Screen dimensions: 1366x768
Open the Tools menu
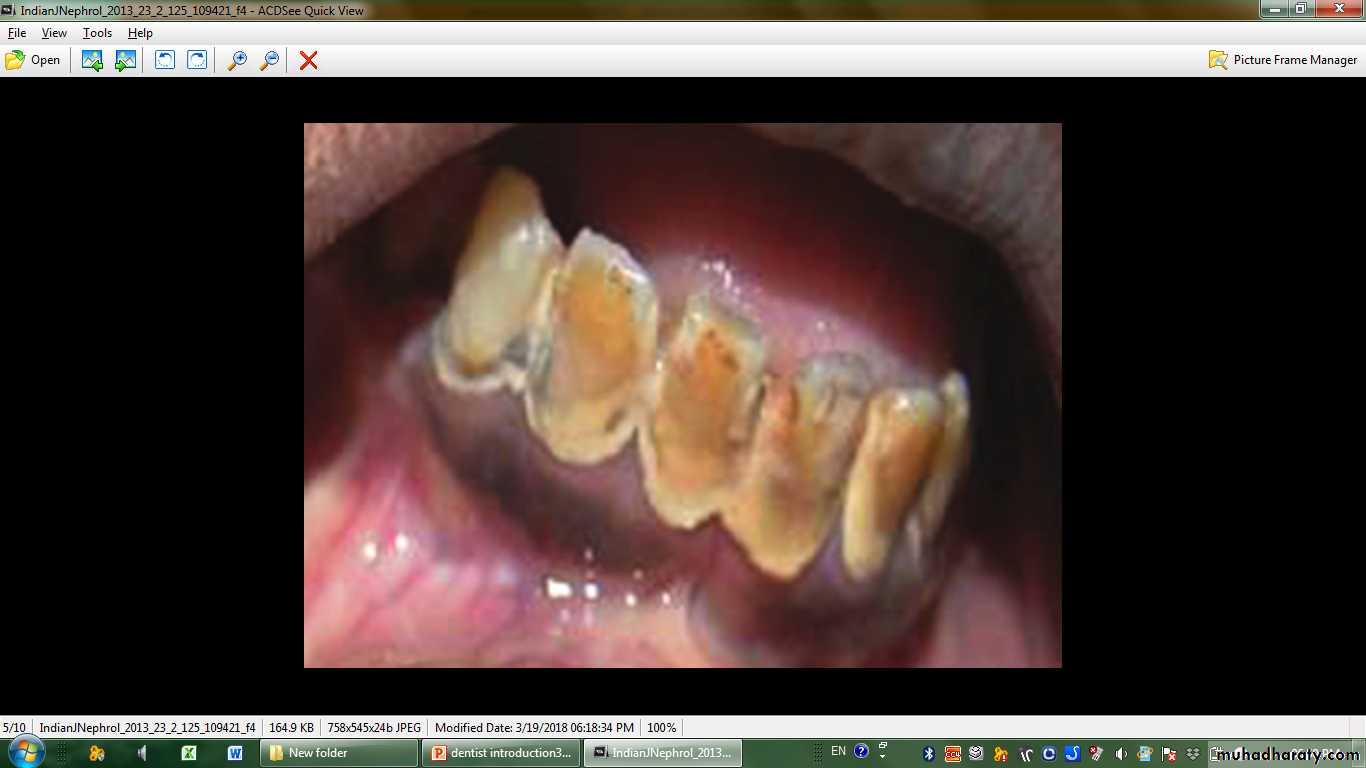pos(97,33)
